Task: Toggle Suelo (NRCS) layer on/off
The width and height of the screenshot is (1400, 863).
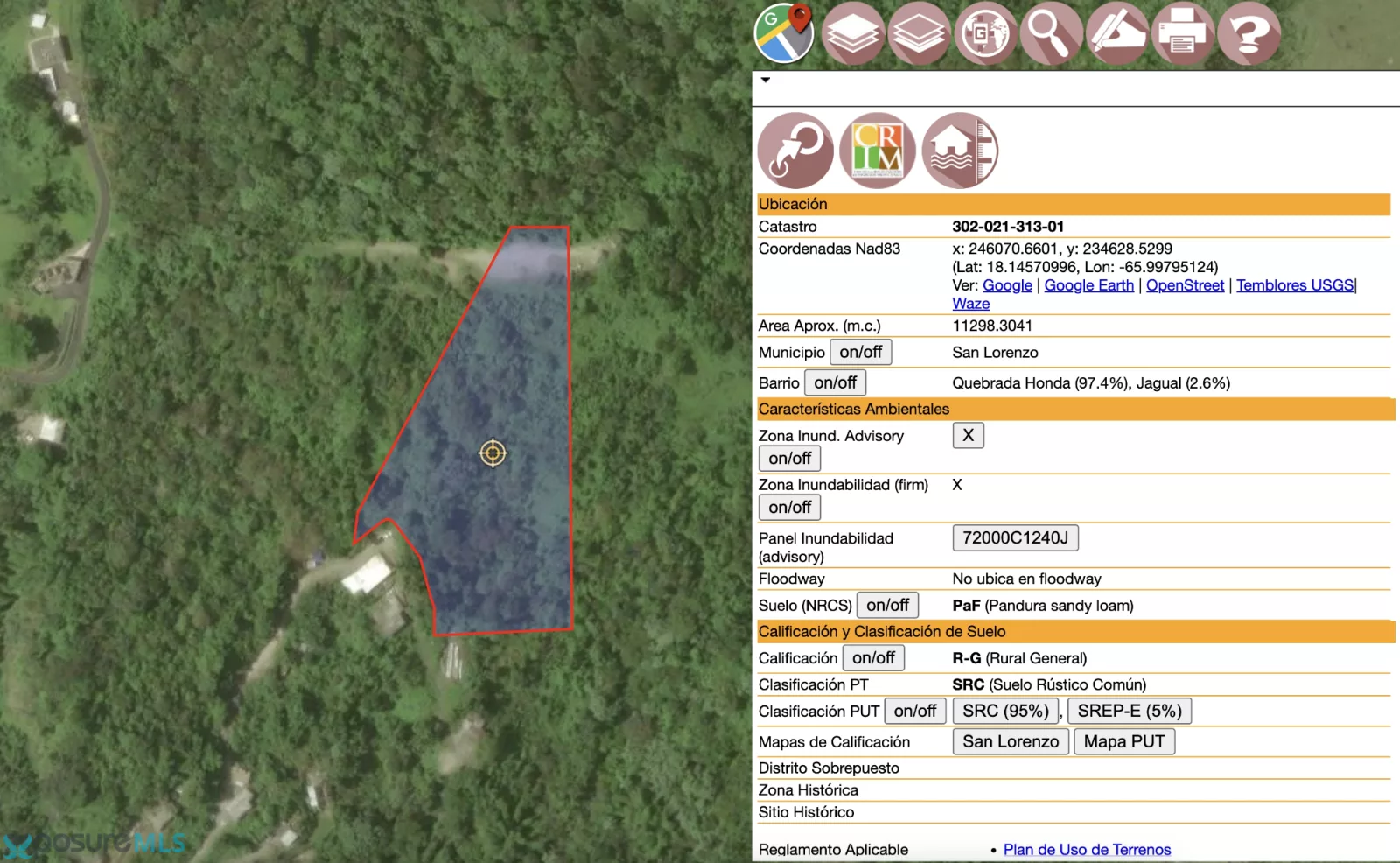Action: 887,605
